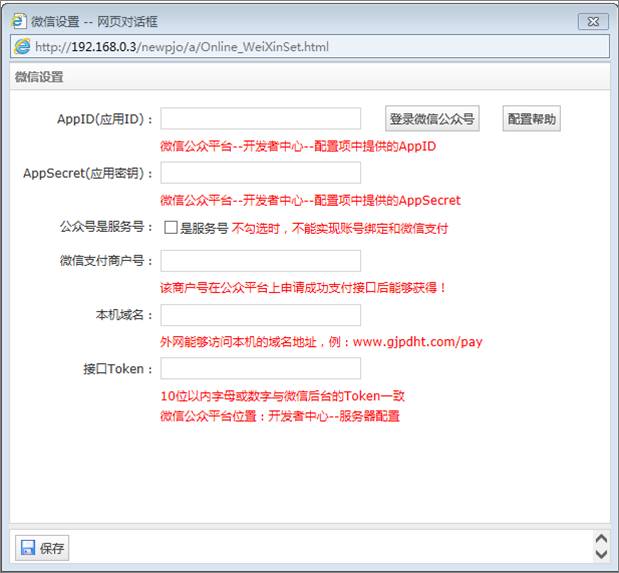
Task: Enable the 是服务号 checkbox
Action: coord(171,227)
